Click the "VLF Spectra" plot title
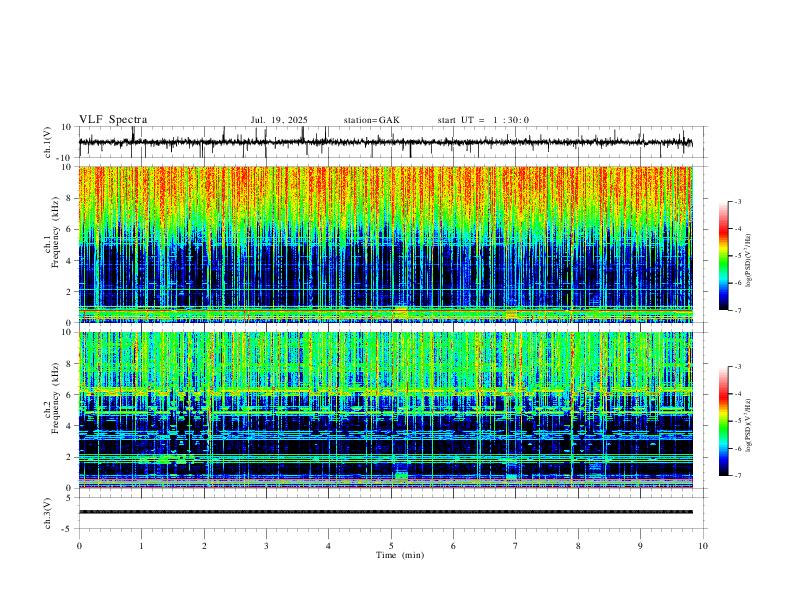 [113, 120]
